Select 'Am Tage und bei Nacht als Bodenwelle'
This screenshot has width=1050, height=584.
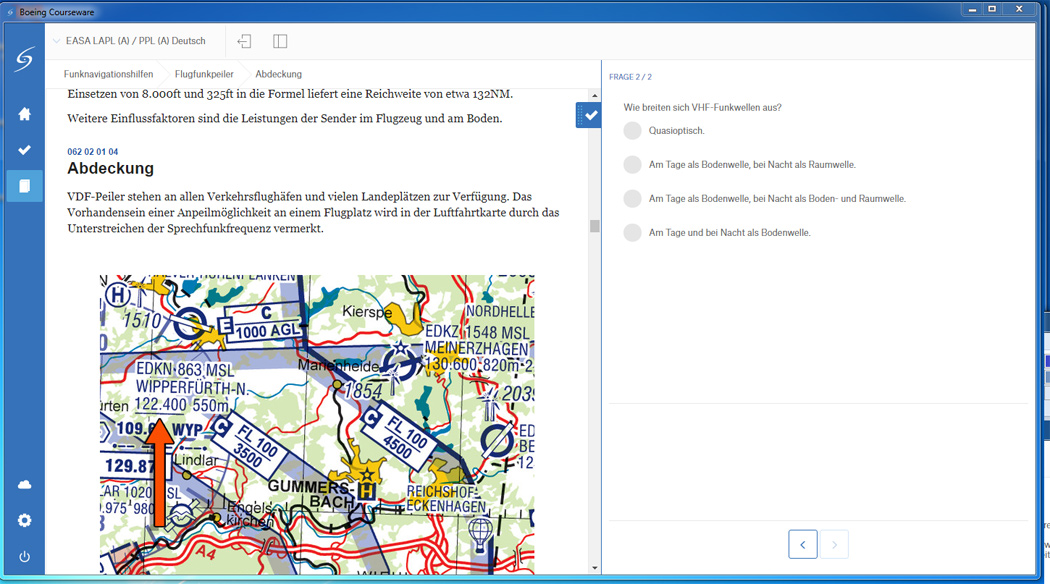632,233
